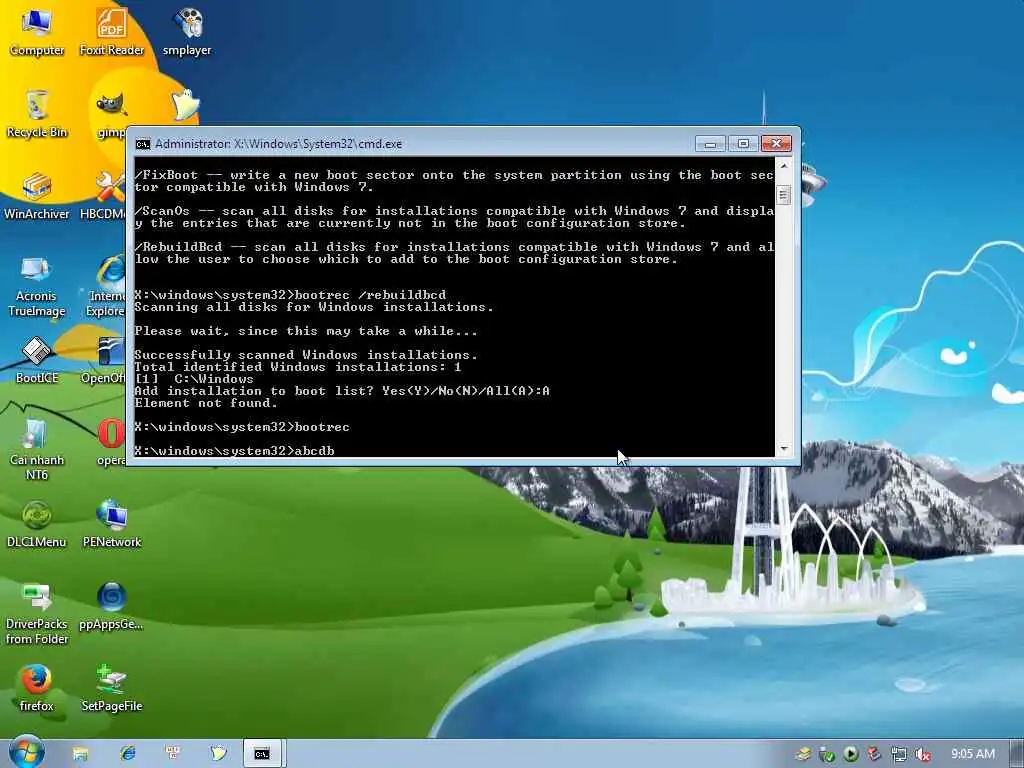Click the ghost taskbar shortcut

pos(218,754)
